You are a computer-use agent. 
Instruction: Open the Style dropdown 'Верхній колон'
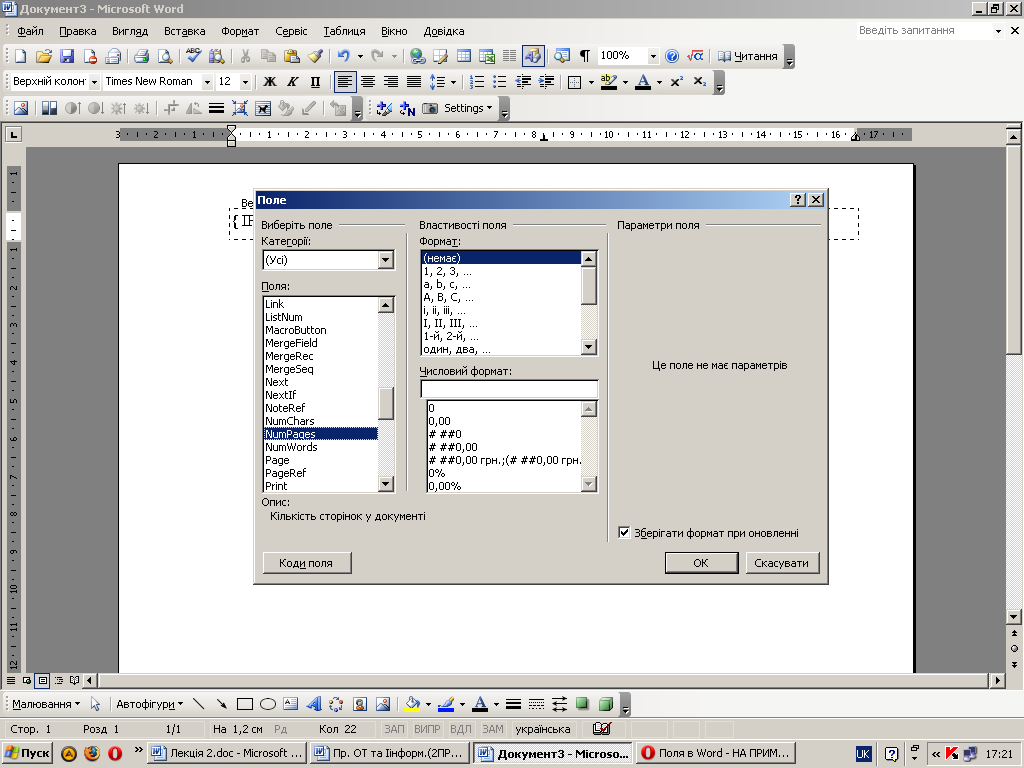pyautogui.click(x=94, y=82)
